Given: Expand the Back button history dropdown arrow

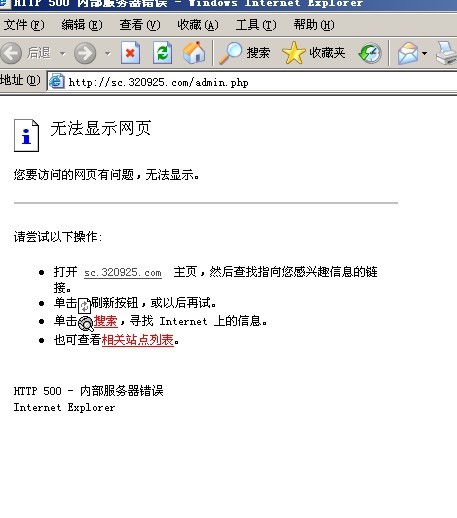Looking at the screenshot, I should 62,53.
